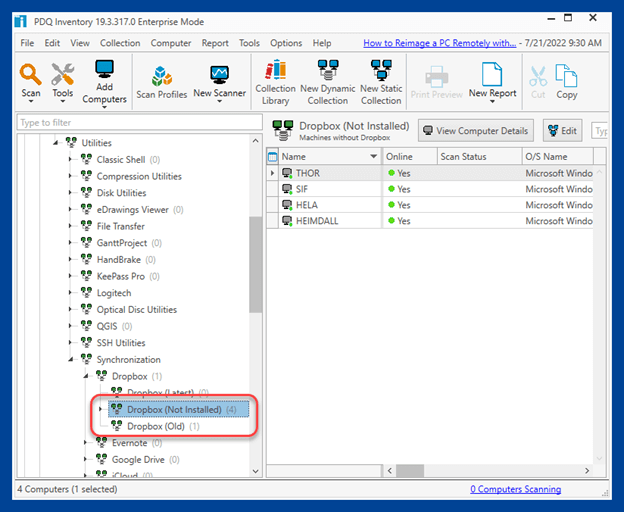Click the Copy toolbar icon
Viewport: 624px width, 512px height.
566,76
